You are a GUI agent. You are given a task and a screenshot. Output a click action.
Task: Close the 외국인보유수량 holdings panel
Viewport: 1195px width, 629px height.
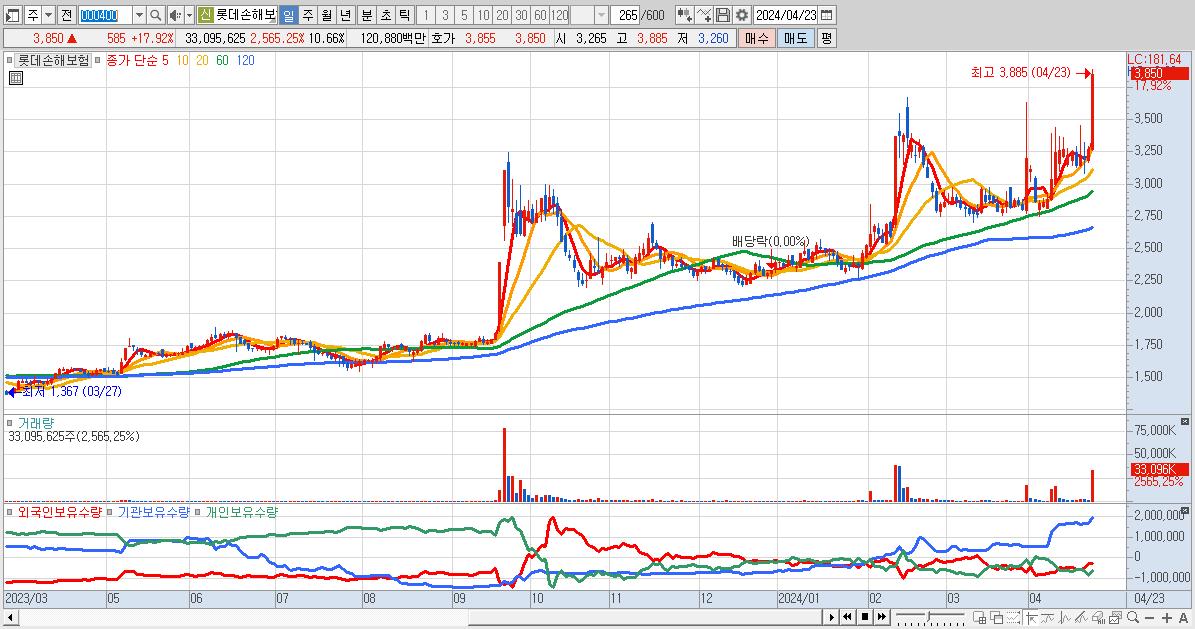[1184, 511]
